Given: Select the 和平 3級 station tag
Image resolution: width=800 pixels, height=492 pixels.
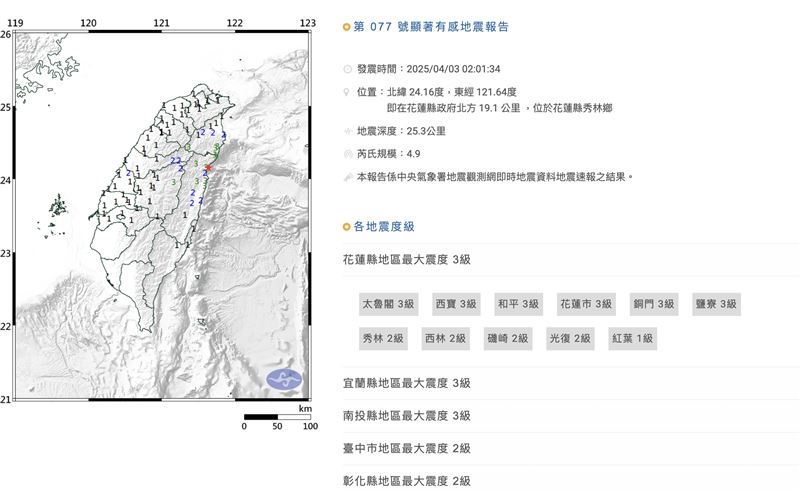Looking at the screenshot, I should 518,304.
